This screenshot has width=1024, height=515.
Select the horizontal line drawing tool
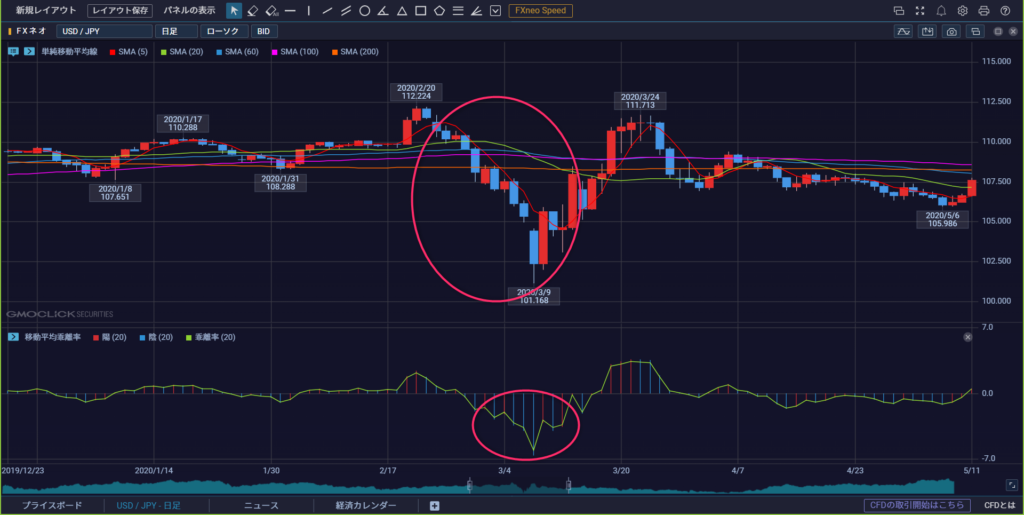point(290,10)
